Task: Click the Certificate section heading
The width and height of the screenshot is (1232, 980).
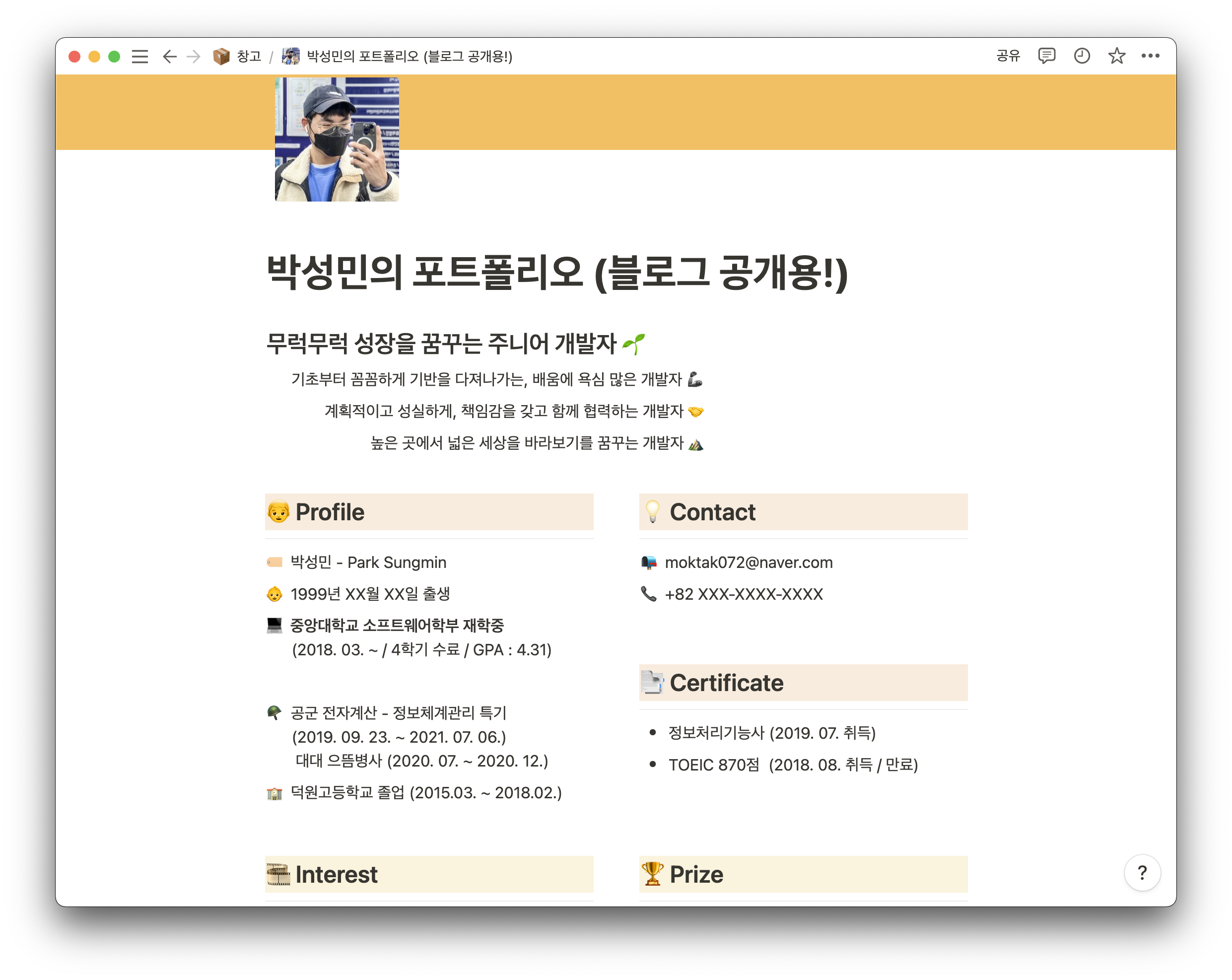Action: (726, 683)
